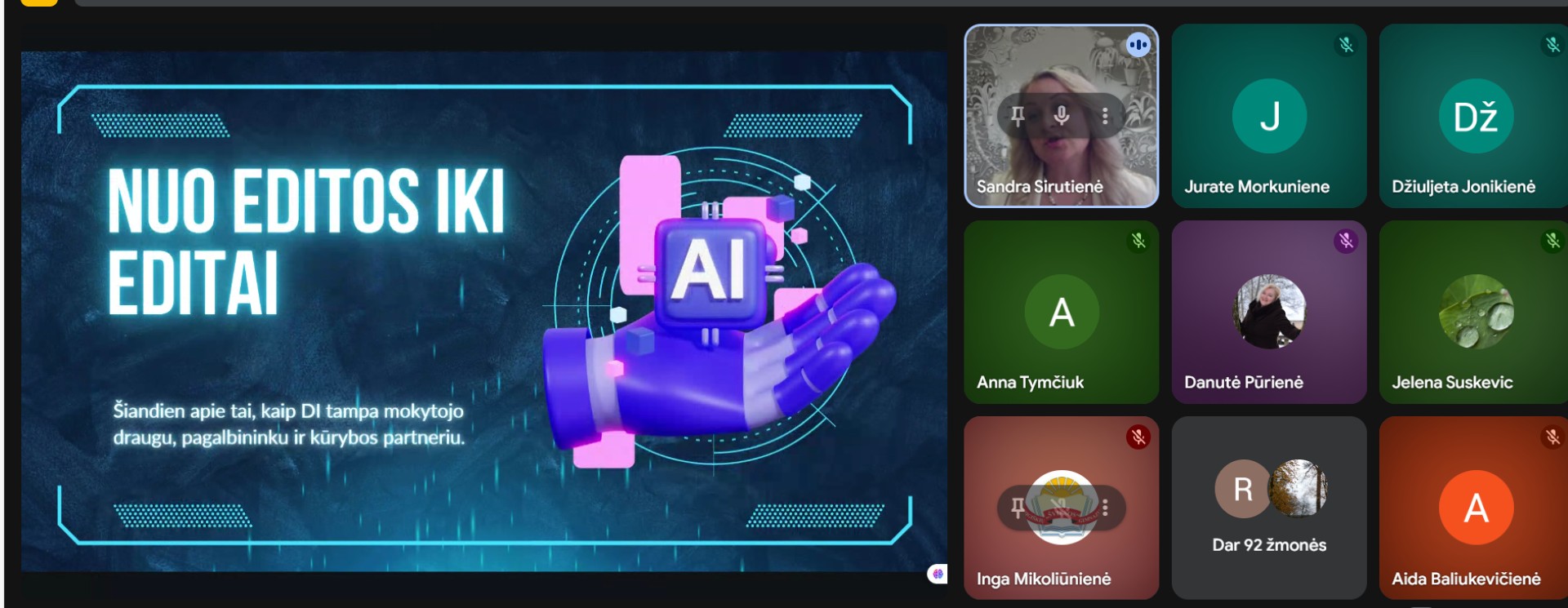
Task: Pin Inga Mikoliūnienė's tile
Action: point(1018,508)
